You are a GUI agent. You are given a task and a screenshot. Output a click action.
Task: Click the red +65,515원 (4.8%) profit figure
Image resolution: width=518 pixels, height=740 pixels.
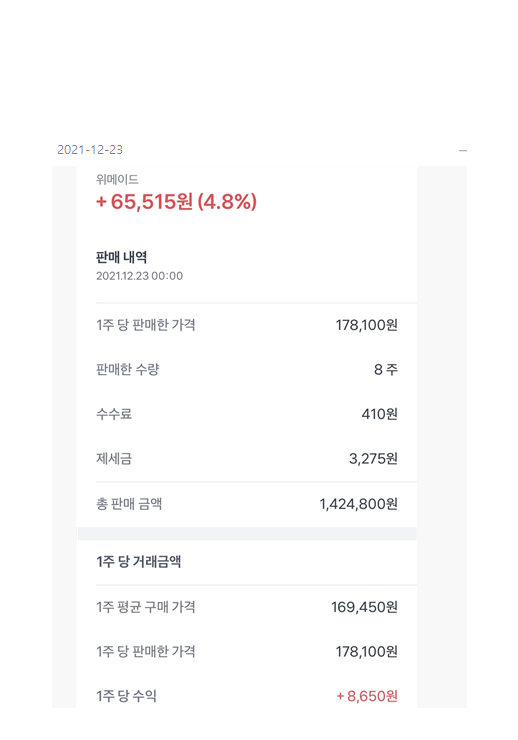[x=176, y=202]
